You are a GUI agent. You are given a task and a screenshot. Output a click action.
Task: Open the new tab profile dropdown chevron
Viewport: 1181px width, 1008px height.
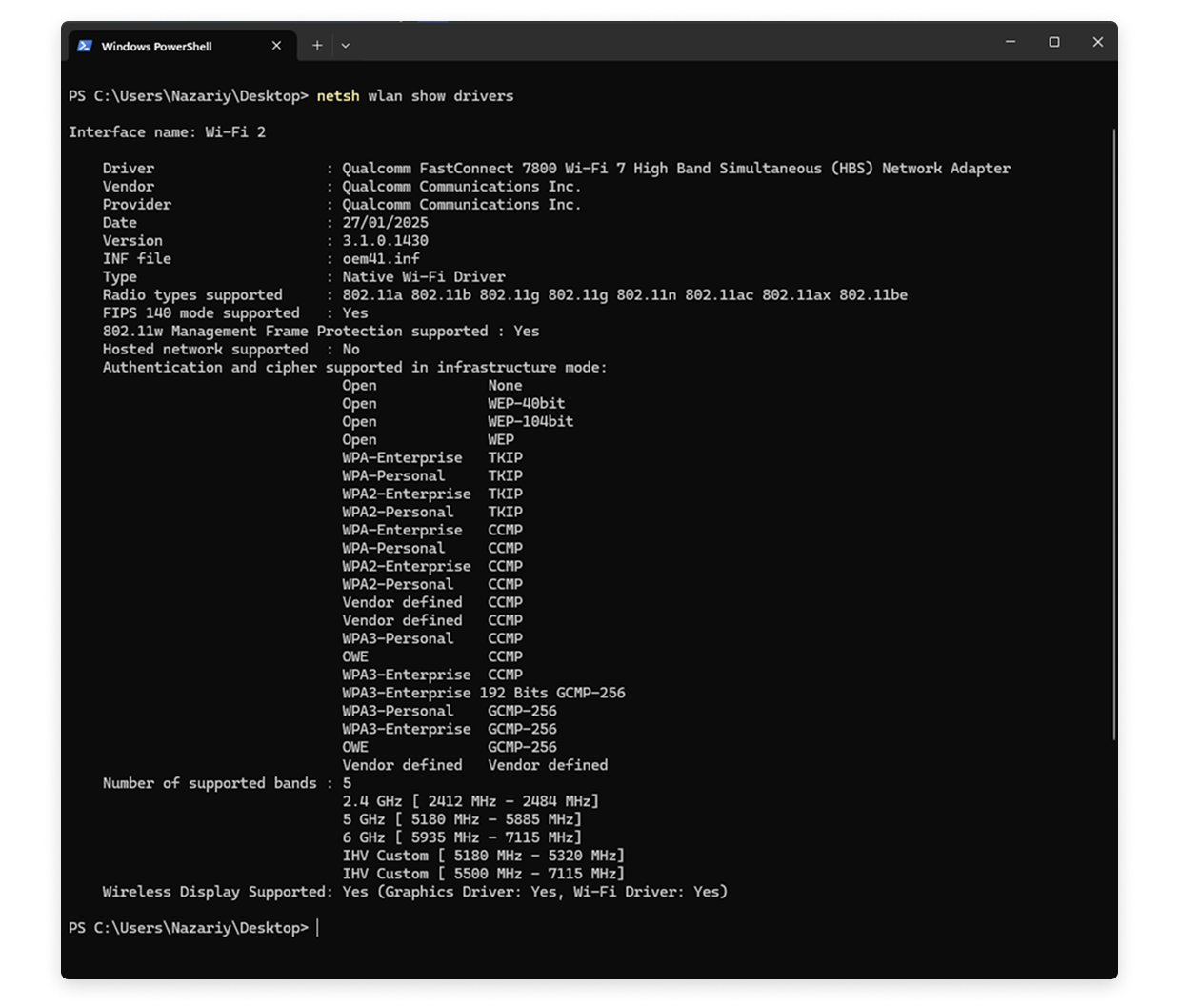click(345, 45)
